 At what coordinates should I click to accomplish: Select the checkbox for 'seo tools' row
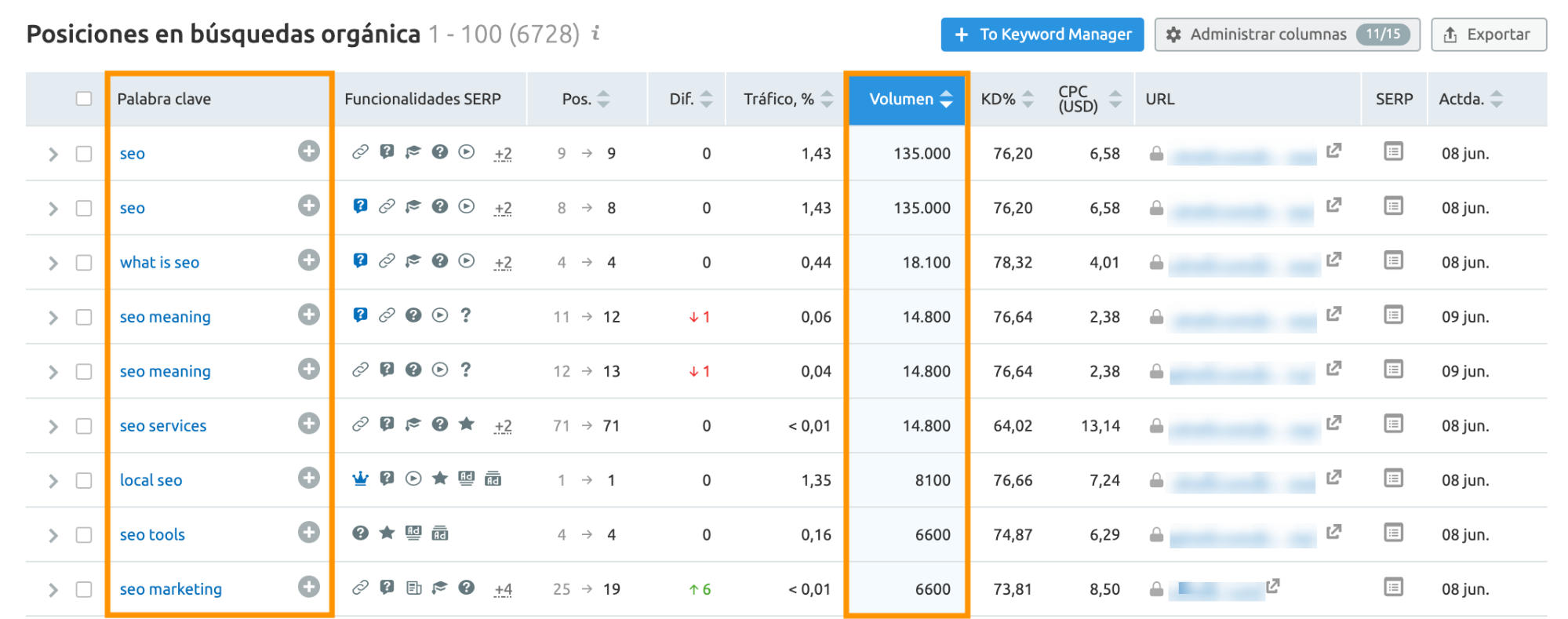pyautogui.click(x=84, y=535)
